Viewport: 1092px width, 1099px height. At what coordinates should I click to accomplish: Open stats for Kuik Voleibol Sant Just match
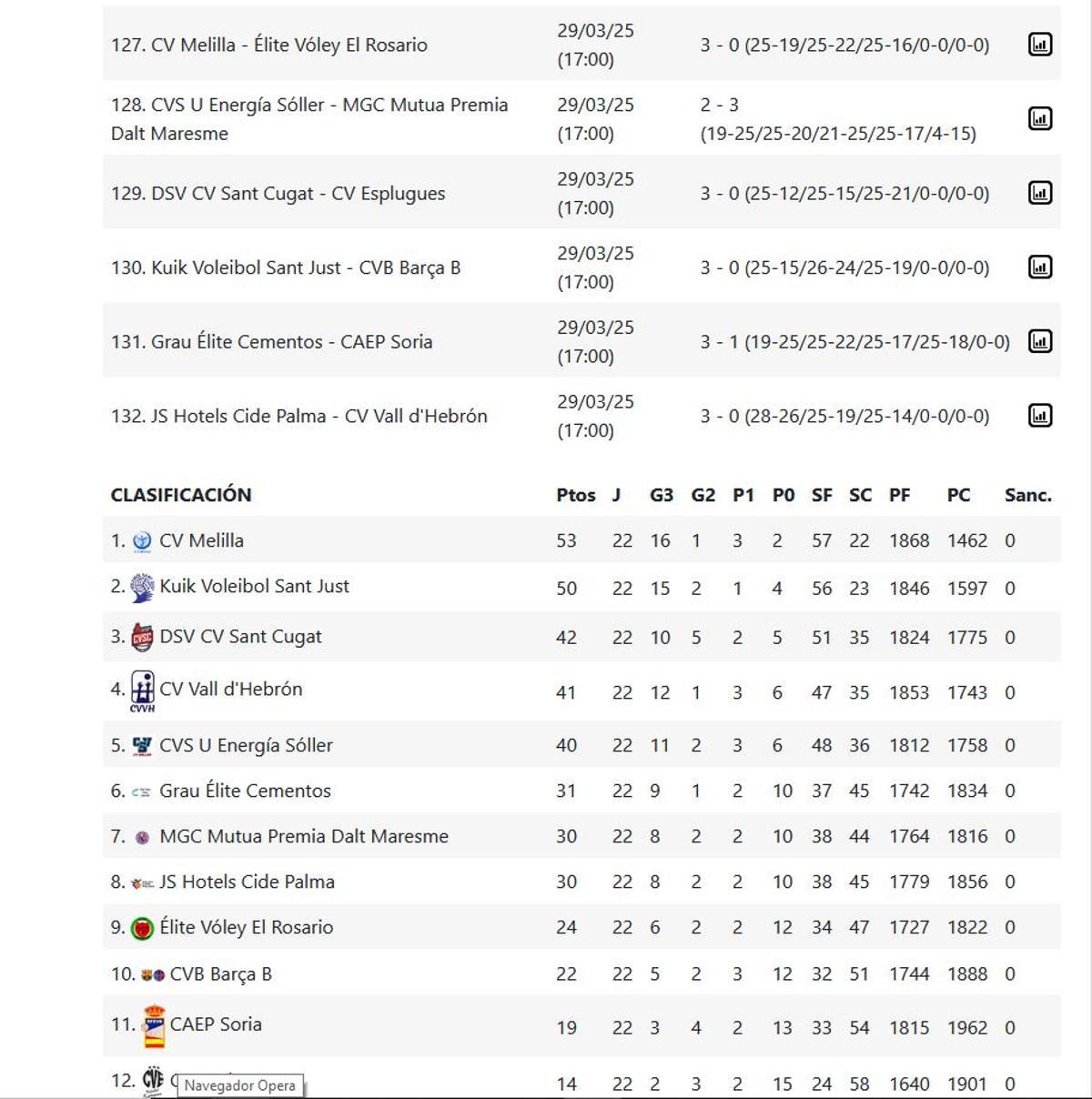[1039, 267]
